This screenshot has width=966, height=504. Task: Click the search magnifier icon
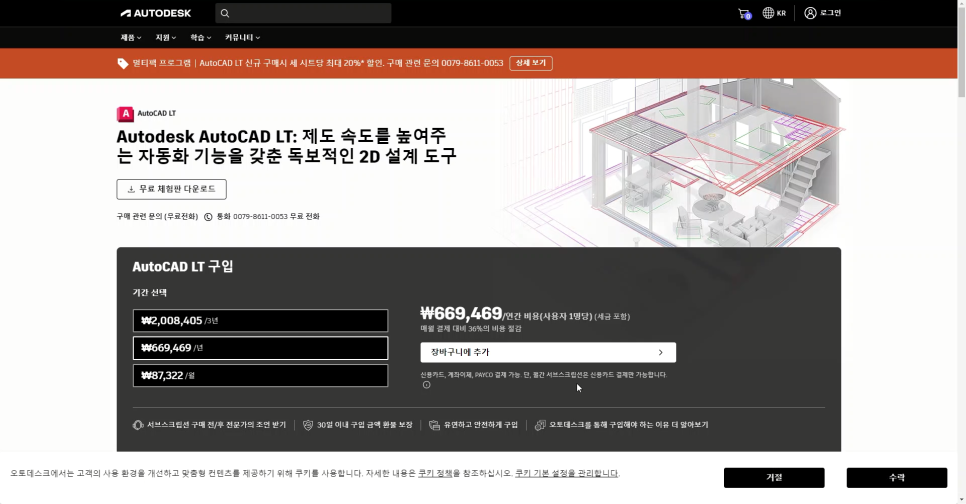click(x=225, y=13)
